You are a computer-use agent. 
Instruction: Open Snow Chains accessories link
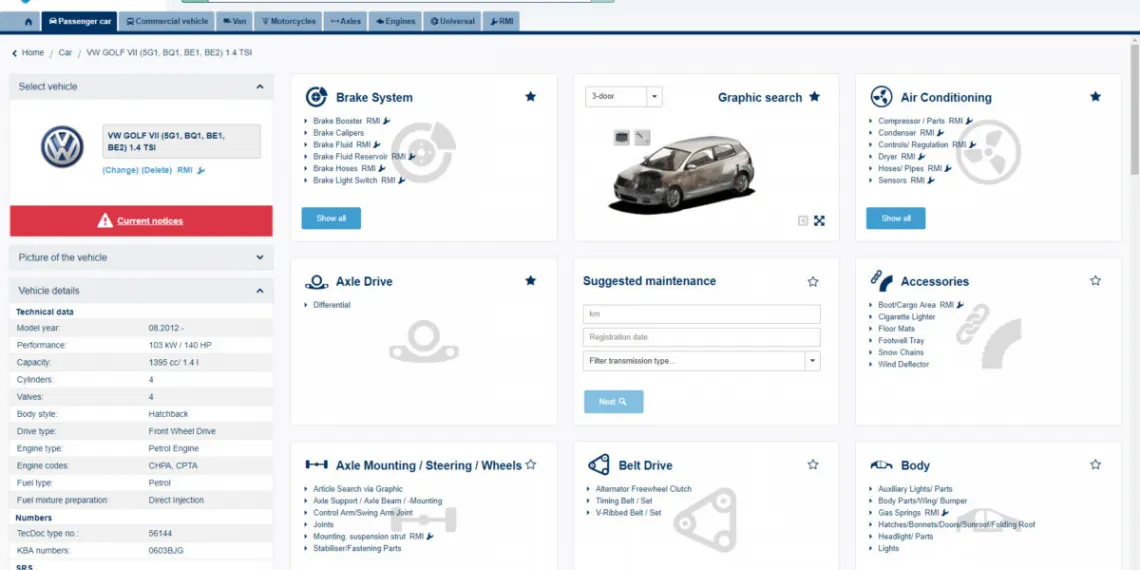click(x=901, y=353)
